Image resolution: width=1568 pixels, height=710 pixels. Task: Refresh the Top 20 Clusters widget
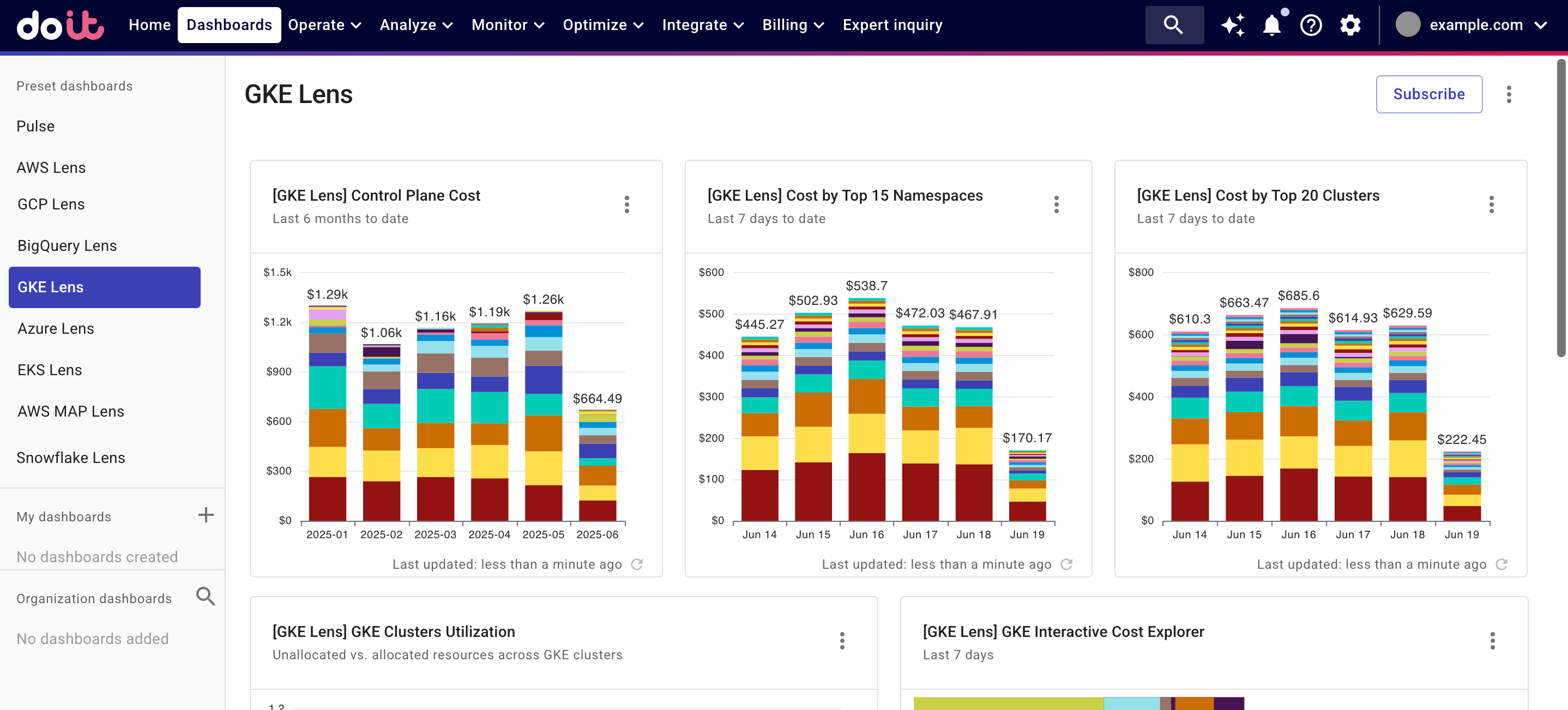tap(1501, 564)
